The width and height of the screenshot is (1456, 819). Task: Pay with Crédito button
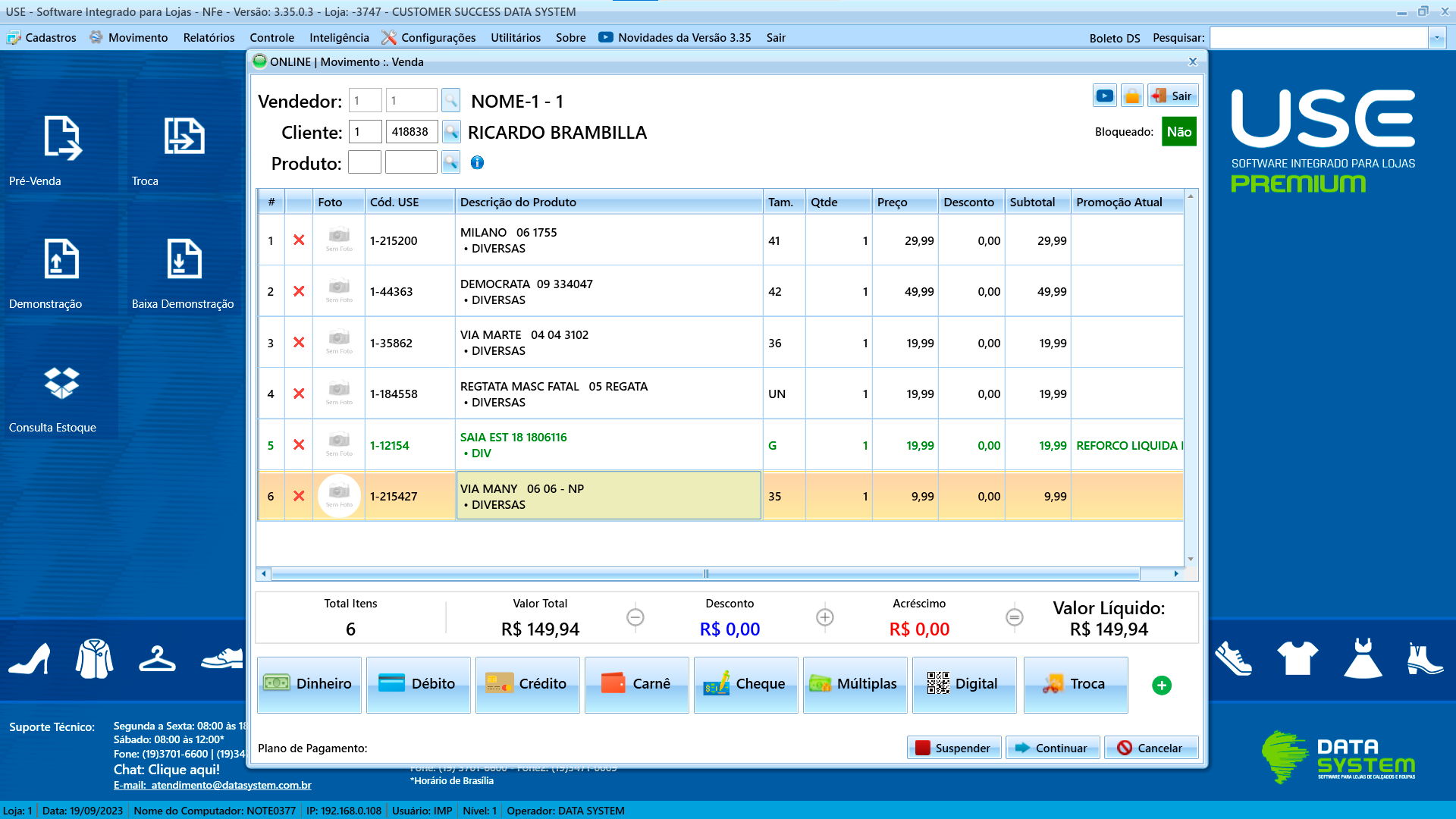click(x=528, y=685)
